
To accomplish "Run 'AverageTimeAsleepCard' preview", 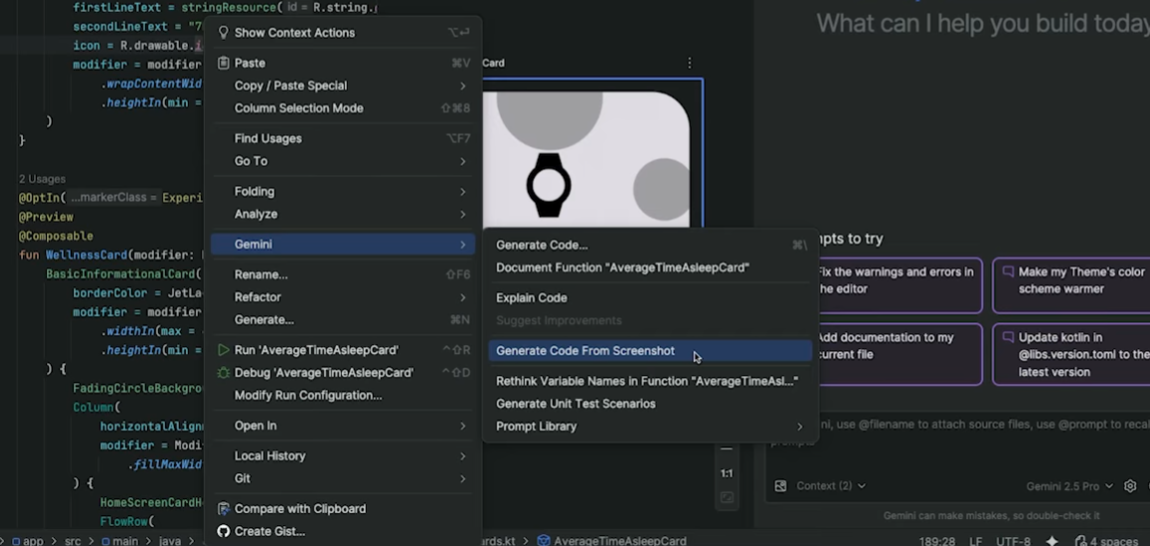I will [343, 350].
